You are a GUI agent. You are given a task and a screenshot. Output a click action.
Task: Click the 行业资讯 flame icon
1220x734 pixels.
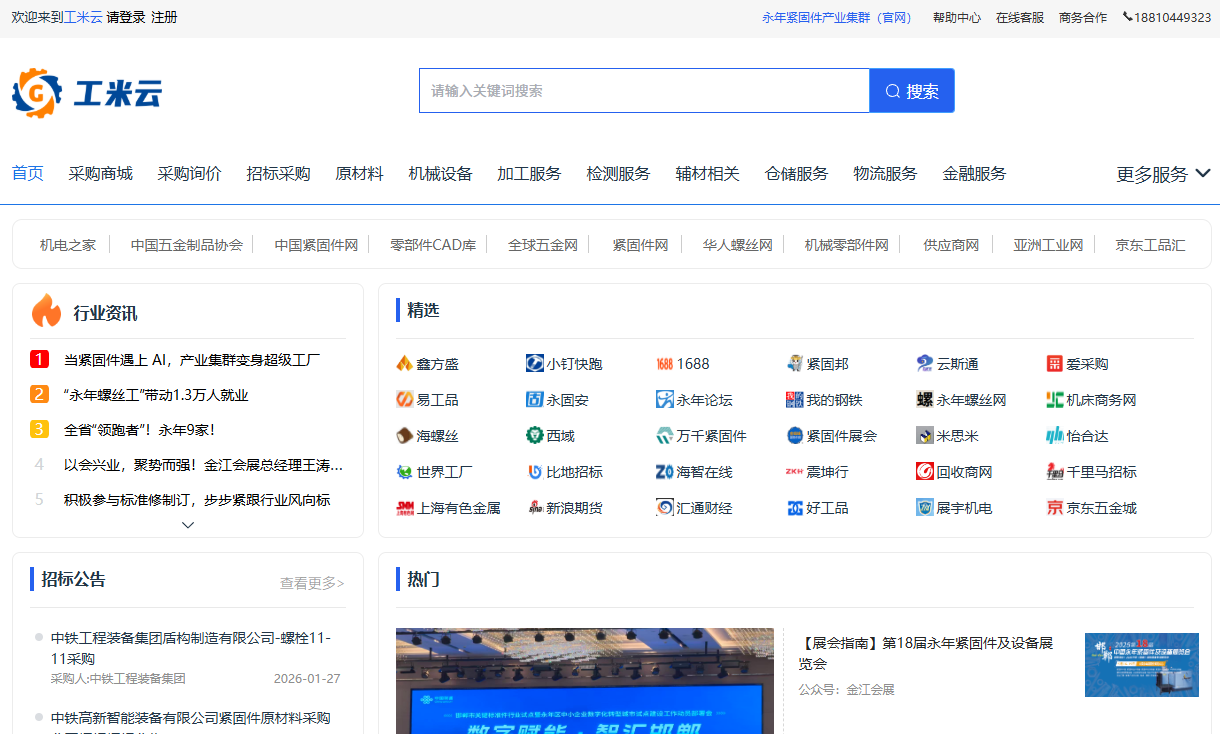[46, 312]
